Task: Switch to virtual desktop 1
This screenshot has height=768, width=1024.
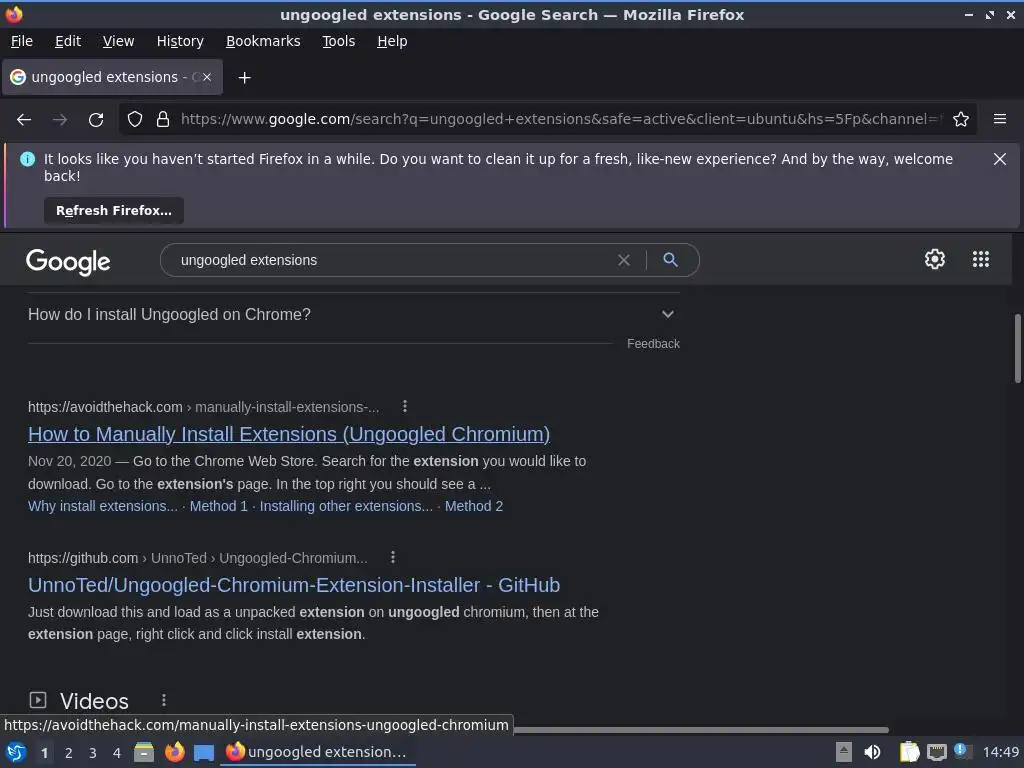Action: tap(44, 753)
